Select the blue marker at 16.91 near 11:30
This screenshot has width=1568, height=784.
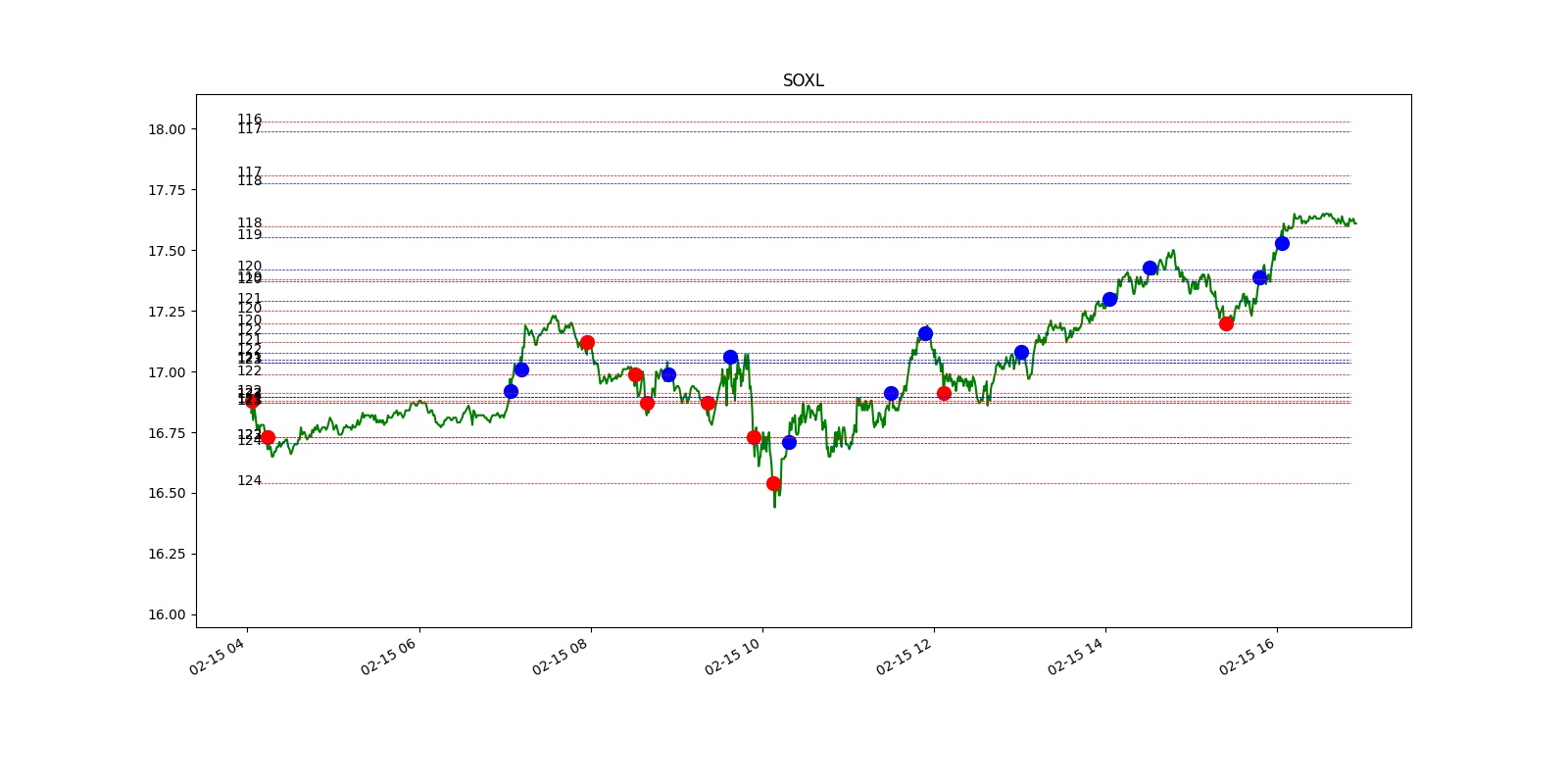891,393
